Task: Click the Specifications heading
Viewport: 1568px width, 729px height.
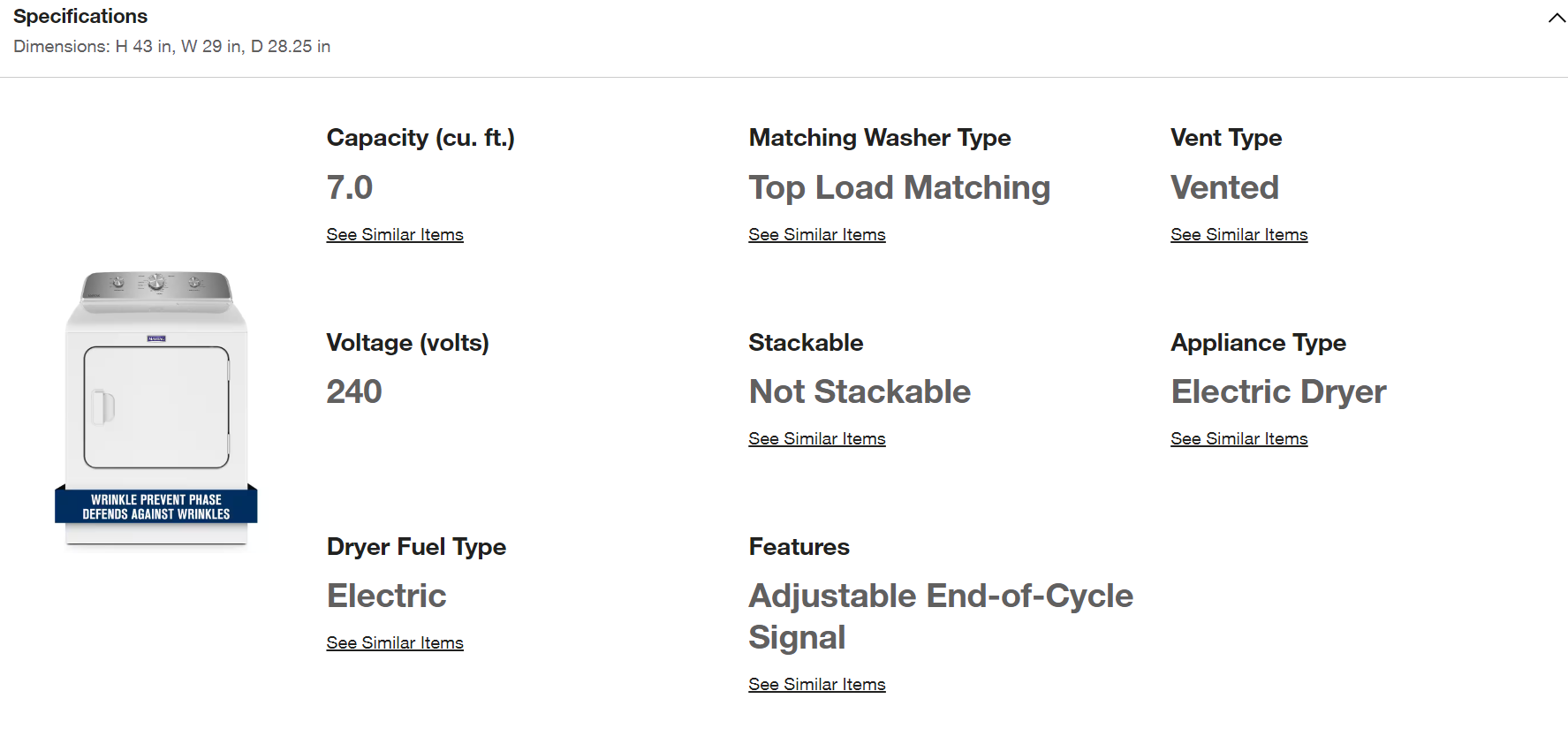Action: point(80,16)
